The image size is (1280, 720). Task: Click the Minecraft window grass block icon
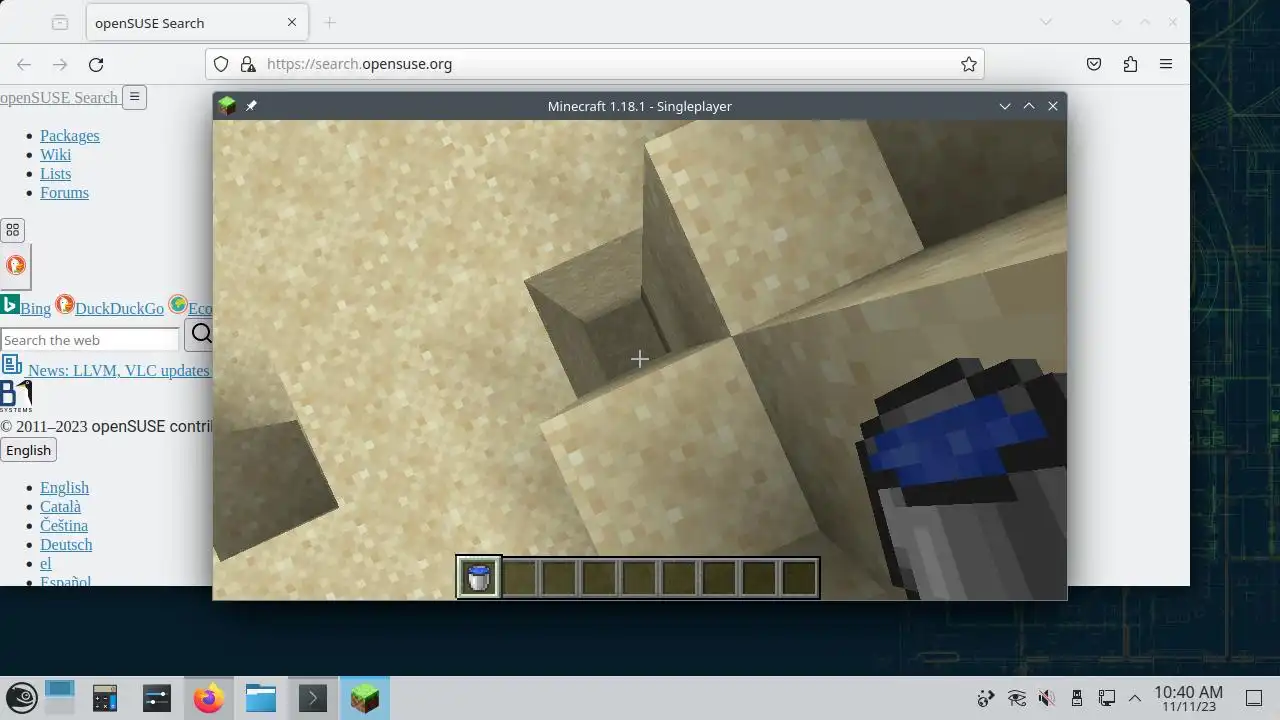coord(227,106)
